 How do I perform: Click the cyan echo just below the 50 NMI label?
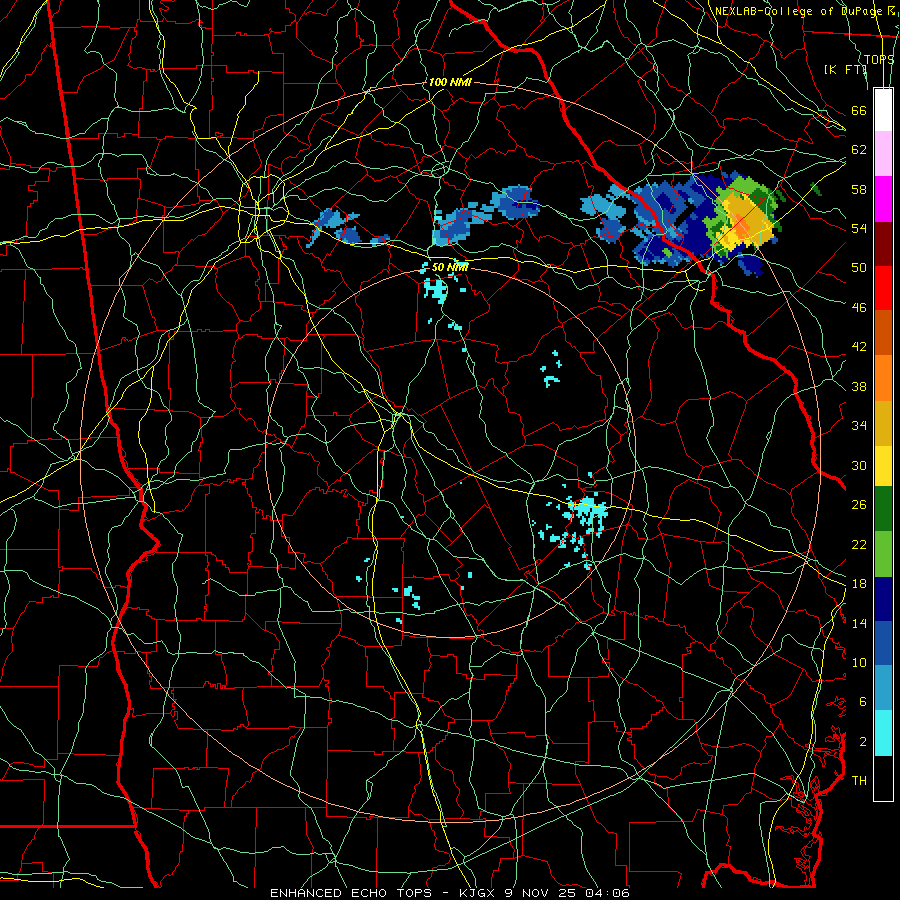click(436, 290)
